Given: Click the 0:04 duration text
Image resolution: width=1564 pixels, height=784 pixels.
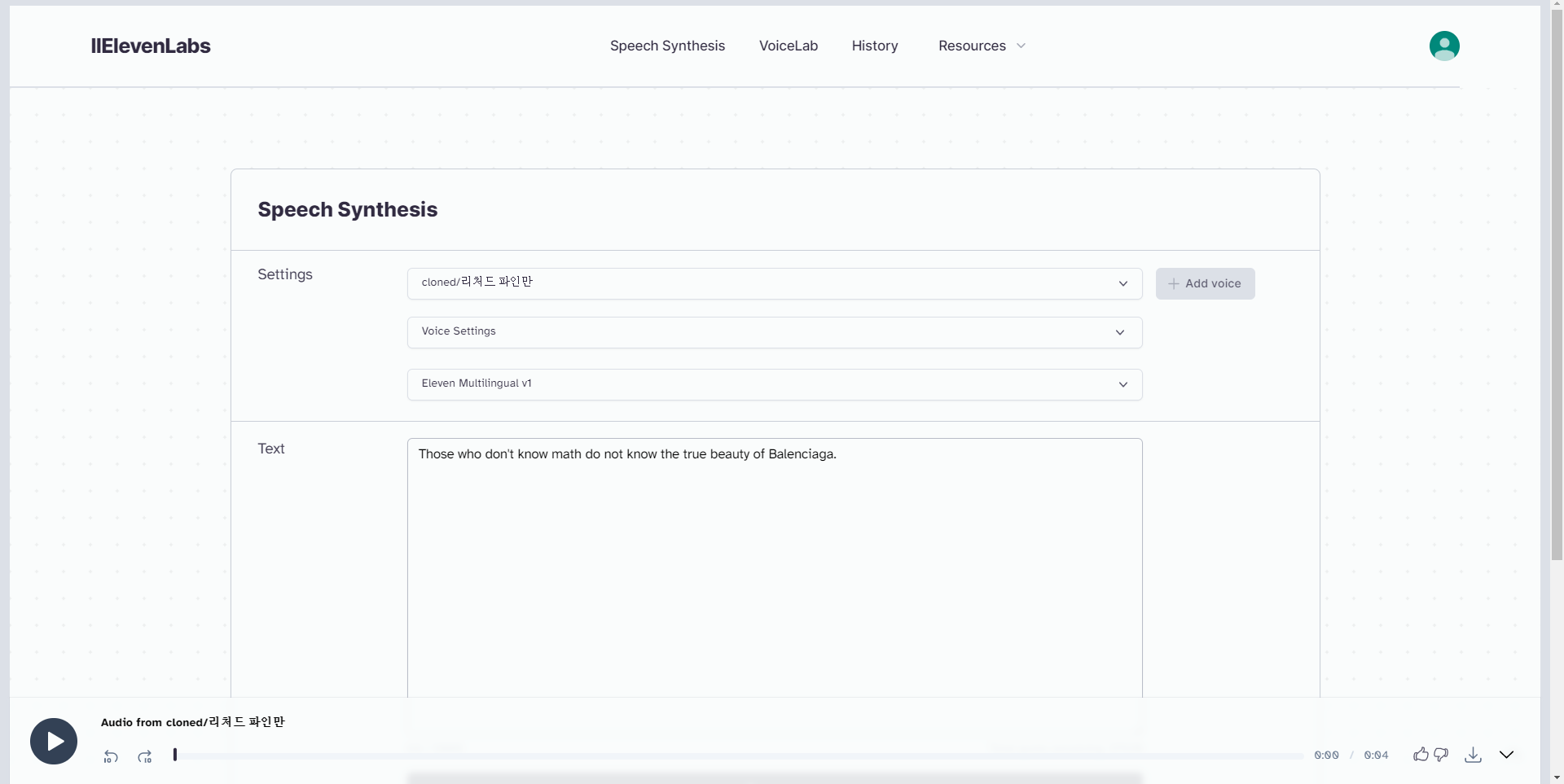Looking at the screenshot, I should tap(1376, 755).
